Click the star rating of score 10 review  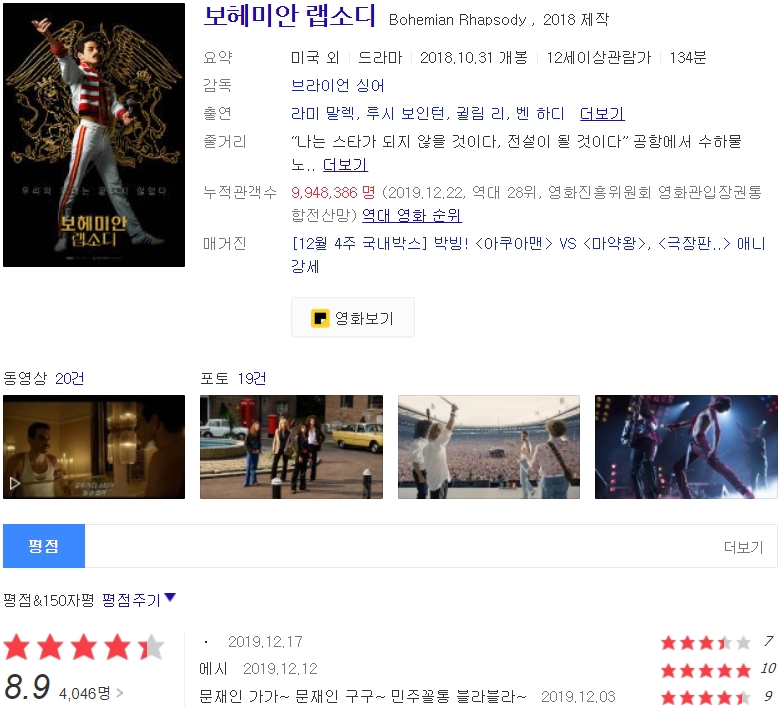pyautogui.click(x=706, y=670)
